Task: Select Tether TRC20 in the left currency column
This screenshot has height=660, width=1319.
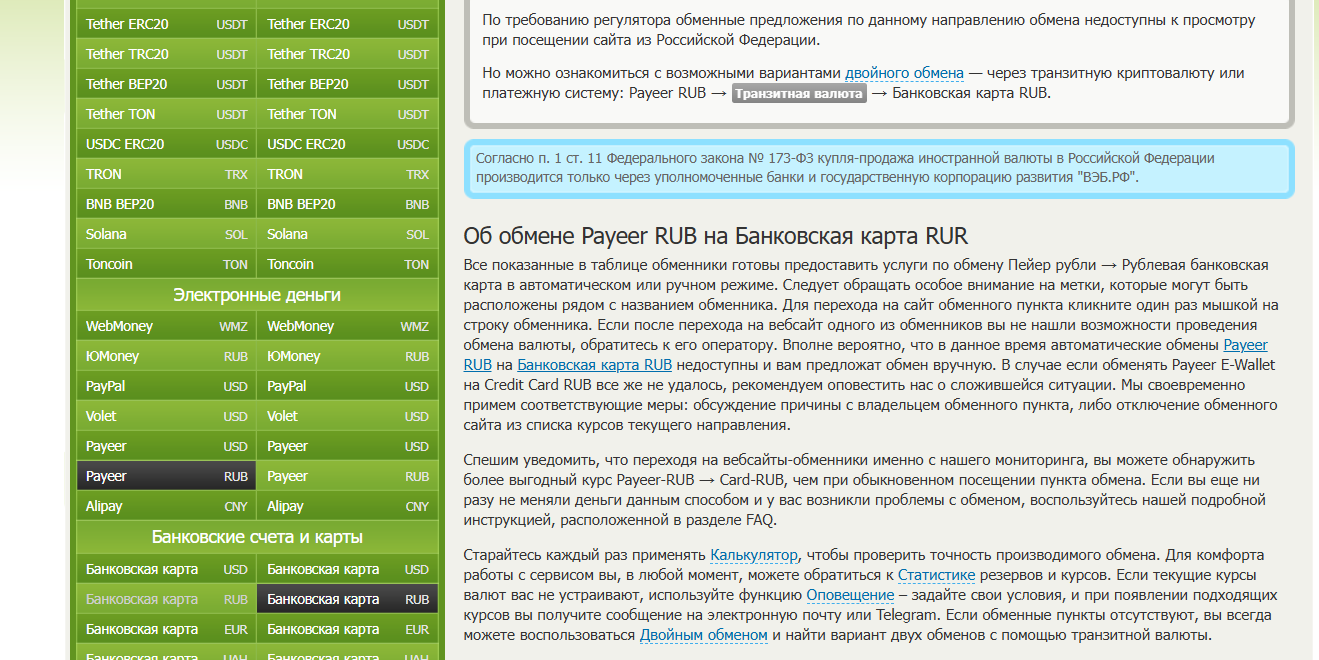Action: [166, 54]
